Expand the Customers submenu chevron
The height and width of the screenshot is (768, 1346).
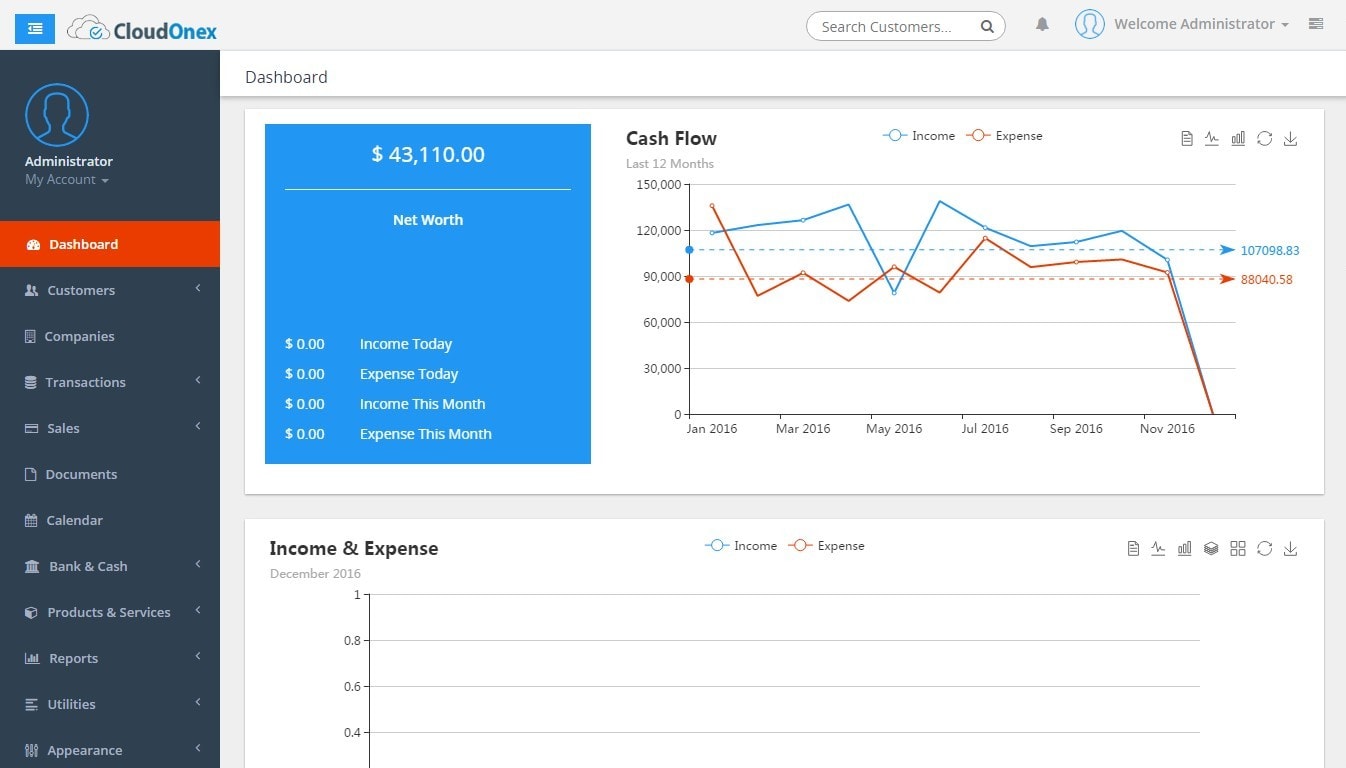(x=198, y=288)
